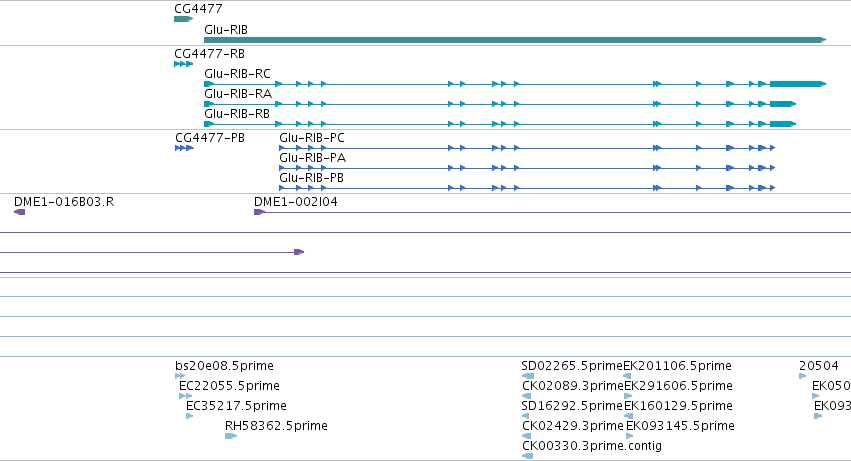
Task: Select the EK201106.5prime EST label
Action: pos(677,366)
